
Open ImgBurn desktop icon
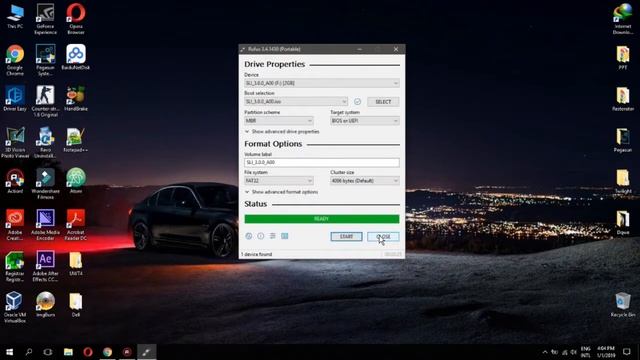(45, 304)
